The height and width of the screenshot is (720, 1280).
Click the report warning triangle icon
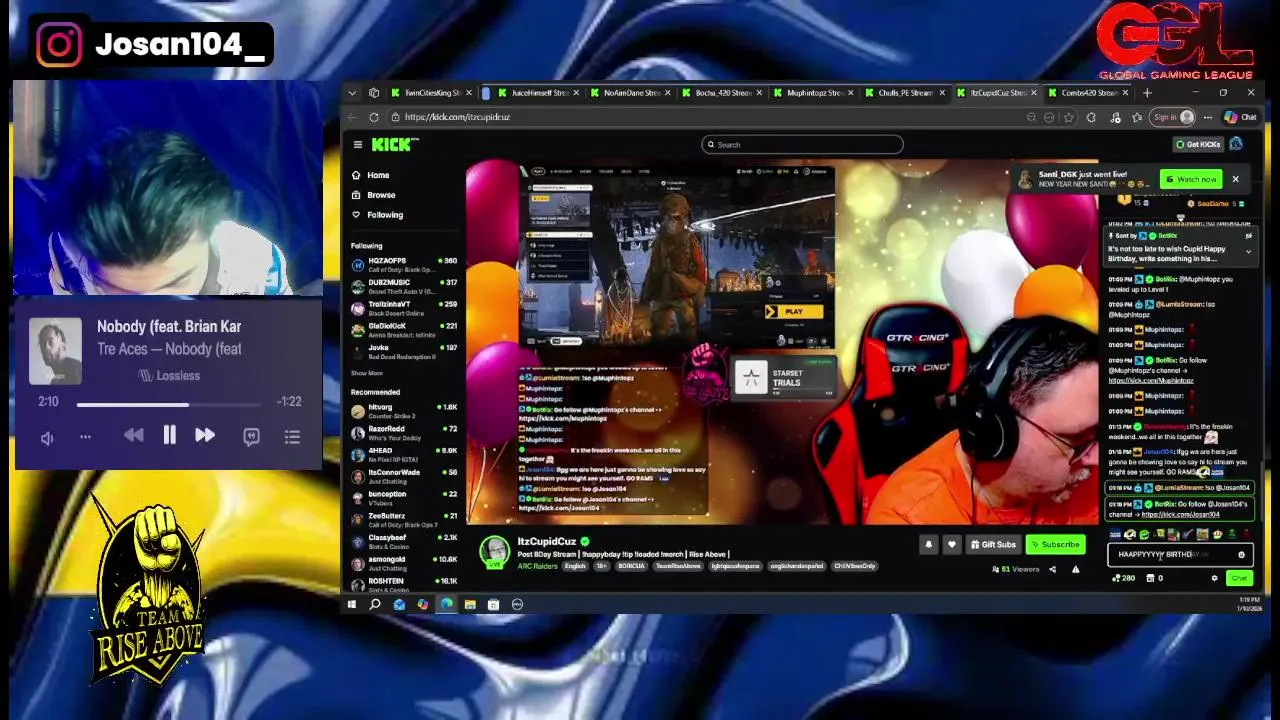(x=1075, y=569)
